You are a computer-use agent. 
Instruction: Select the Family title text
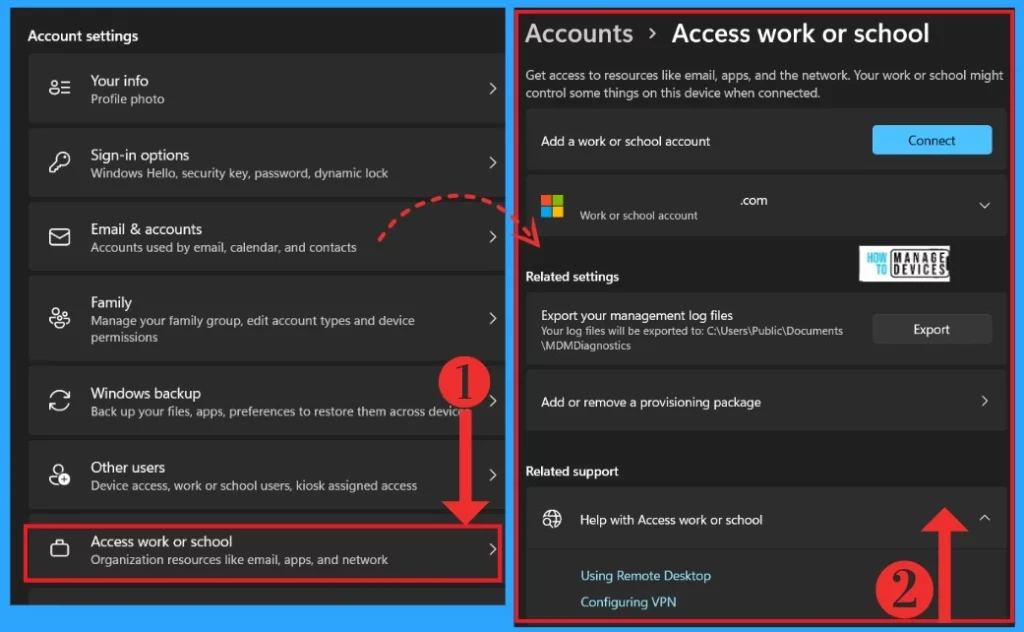coord(111,303)
